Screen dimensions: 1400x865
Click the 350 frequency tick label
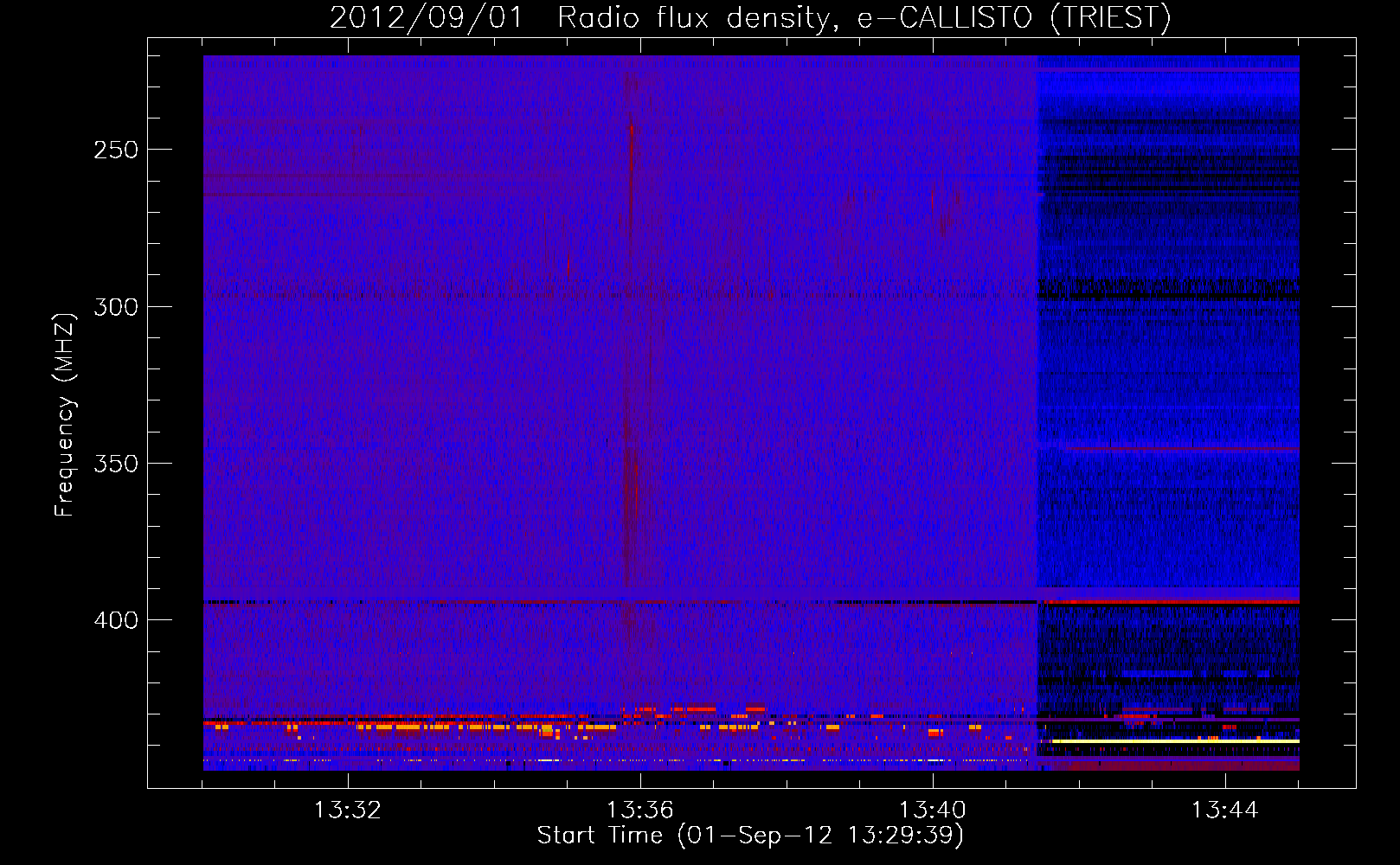point(116,464)
